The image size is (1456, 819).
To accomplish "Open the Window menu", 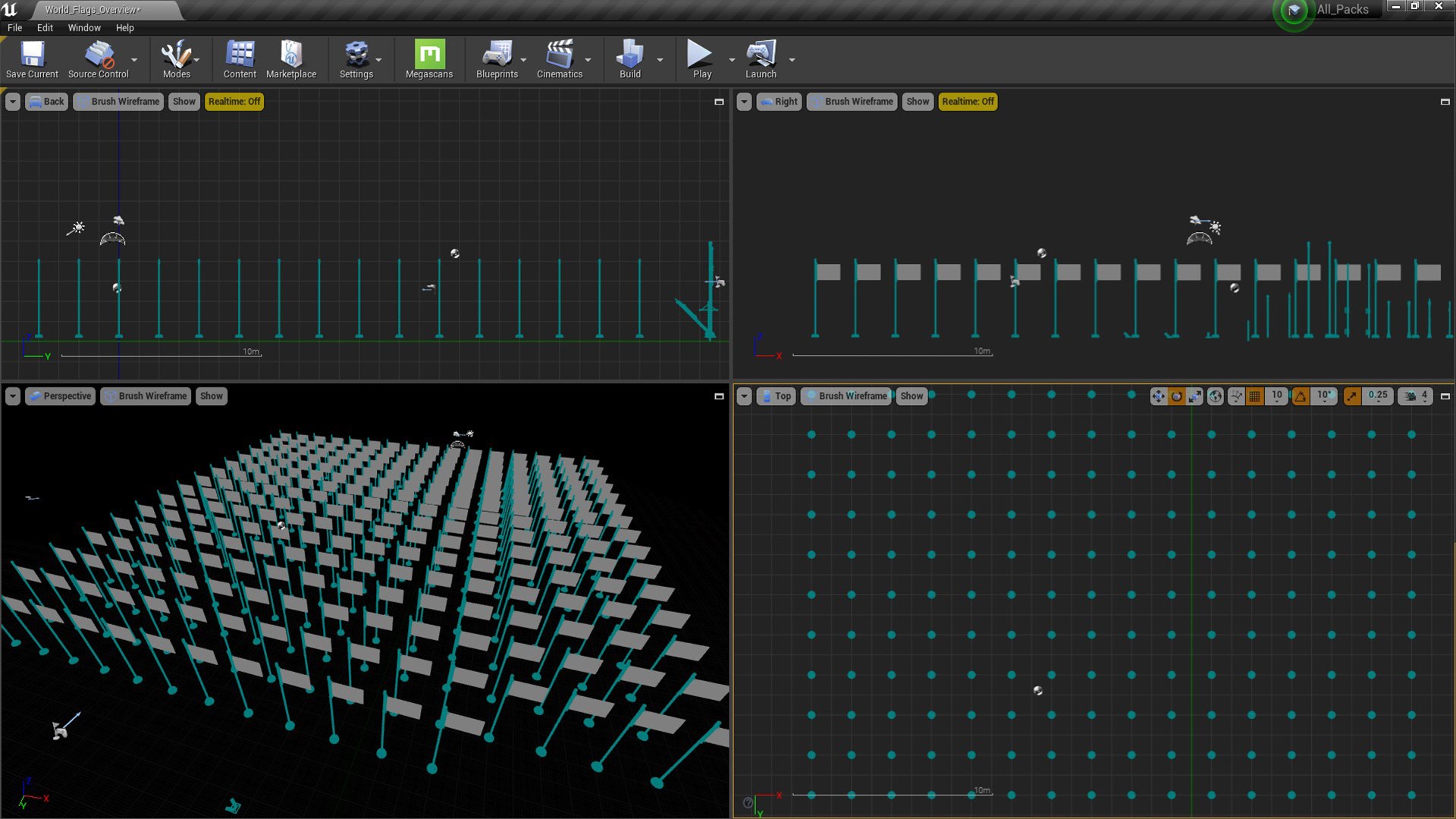I will (x=84, y=27).
